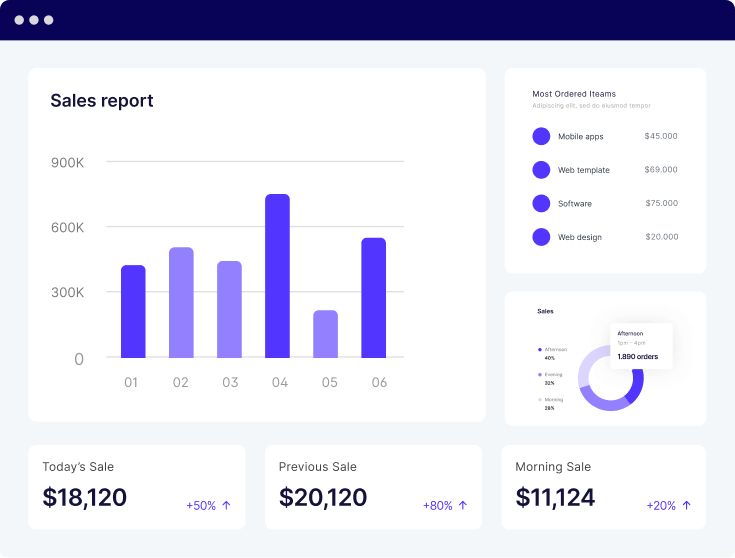Image resolution: width=735 pixels, height=558 pixels.
Task: Click the Mobile apps circle icon
Action: point(541,136)
